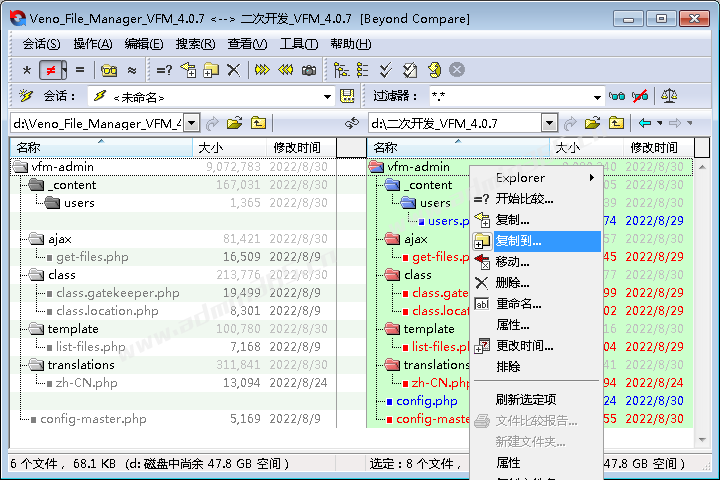Image resolution: width=720 pixels, height=480 pixels.
Task: Click the blue Back arrow icon
Action: (645, 123)
